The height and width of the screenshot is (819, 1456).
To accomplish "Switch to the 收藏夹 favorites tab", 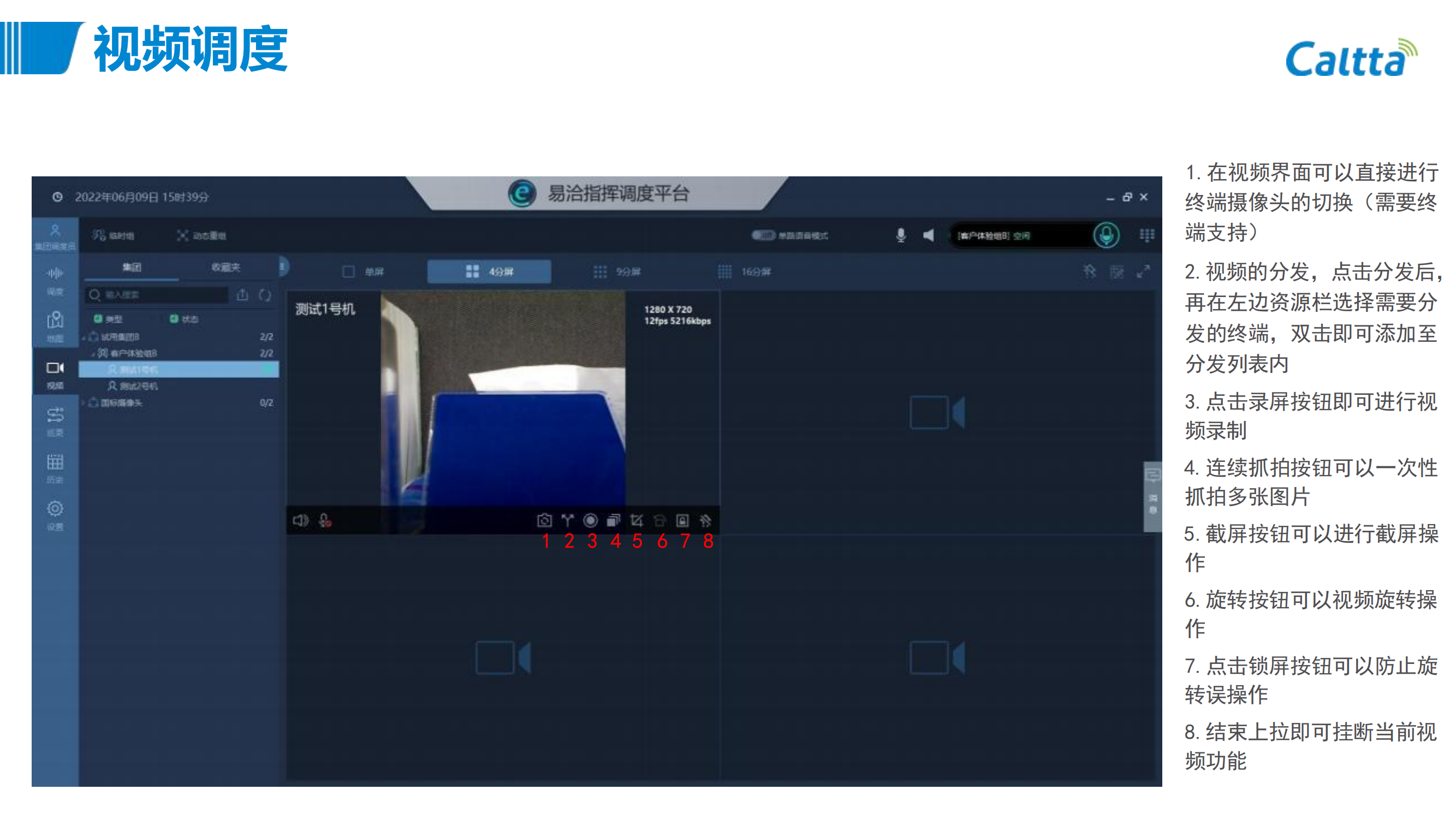I will coord(225,267).
